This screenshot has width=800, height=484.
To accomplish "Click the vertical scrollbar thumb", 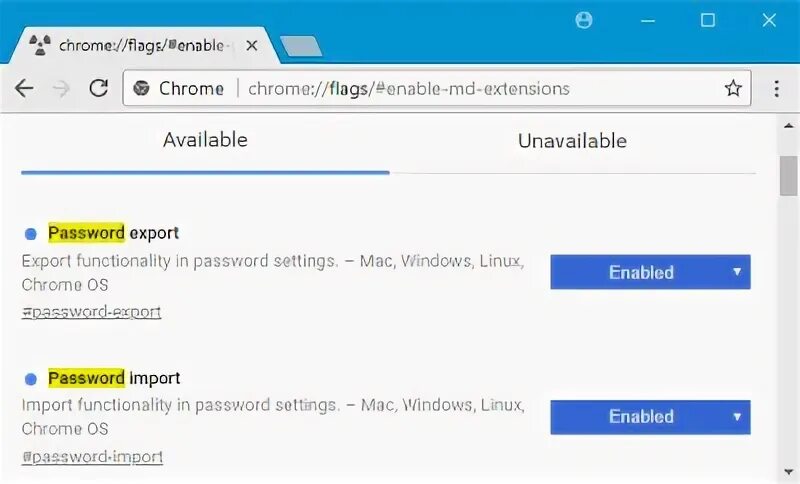I will [789, 176].
